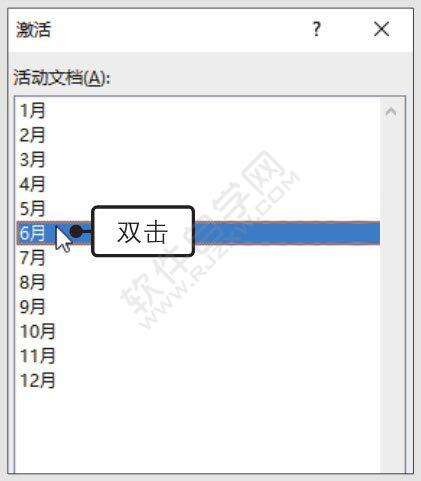Click the scrollbar up arrow
Image resolution: width=421 pixels, height=481 pixels.
tap(391, 112)
